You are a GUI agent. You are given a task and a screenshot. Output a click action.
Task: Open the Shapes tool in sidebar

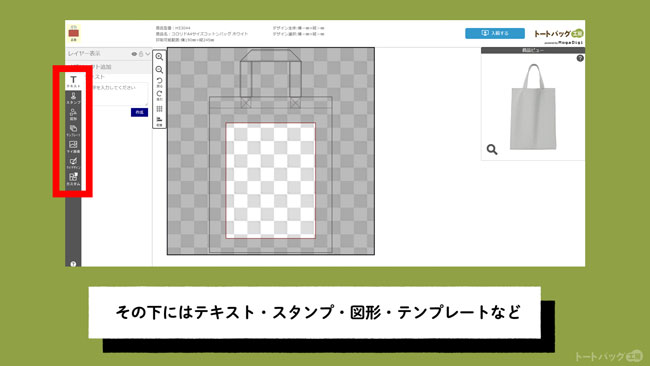click(73, 114)
